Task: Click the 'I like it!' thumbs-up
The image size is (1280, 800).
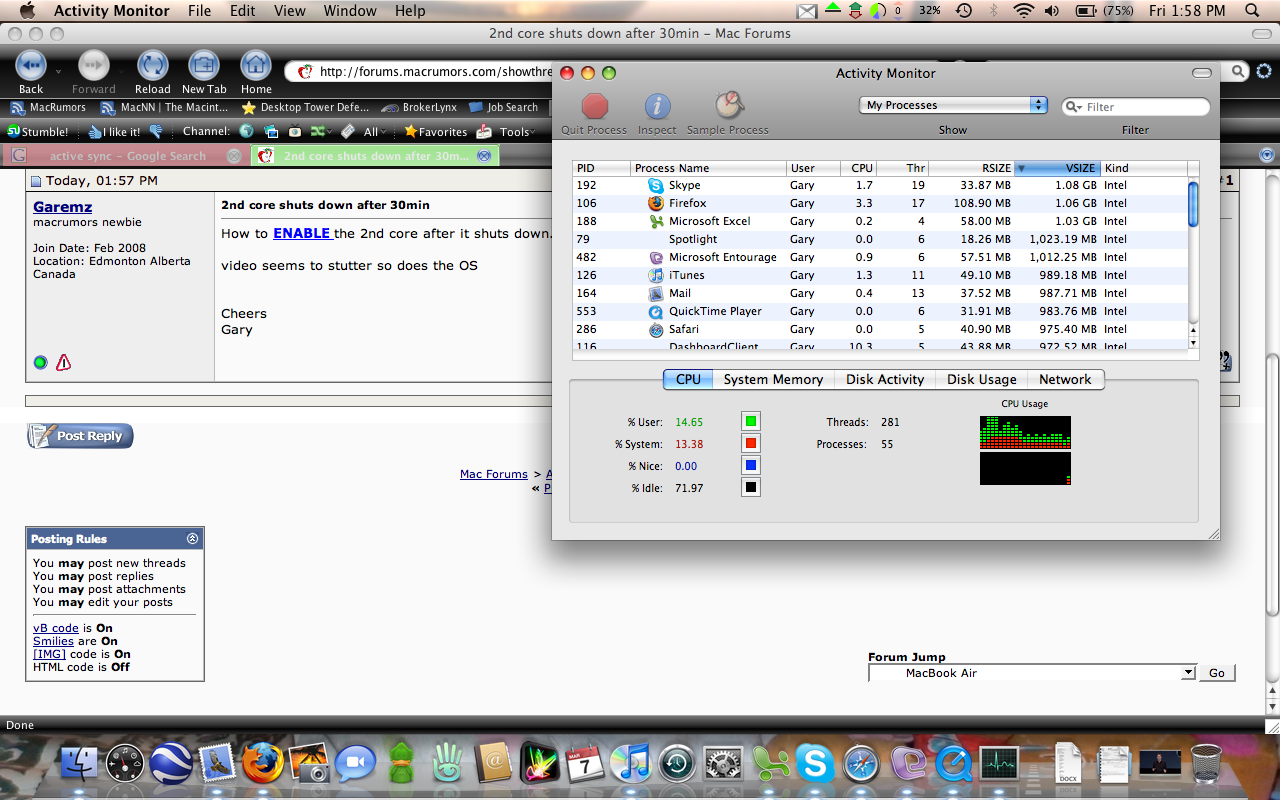Action: point(114,131)
